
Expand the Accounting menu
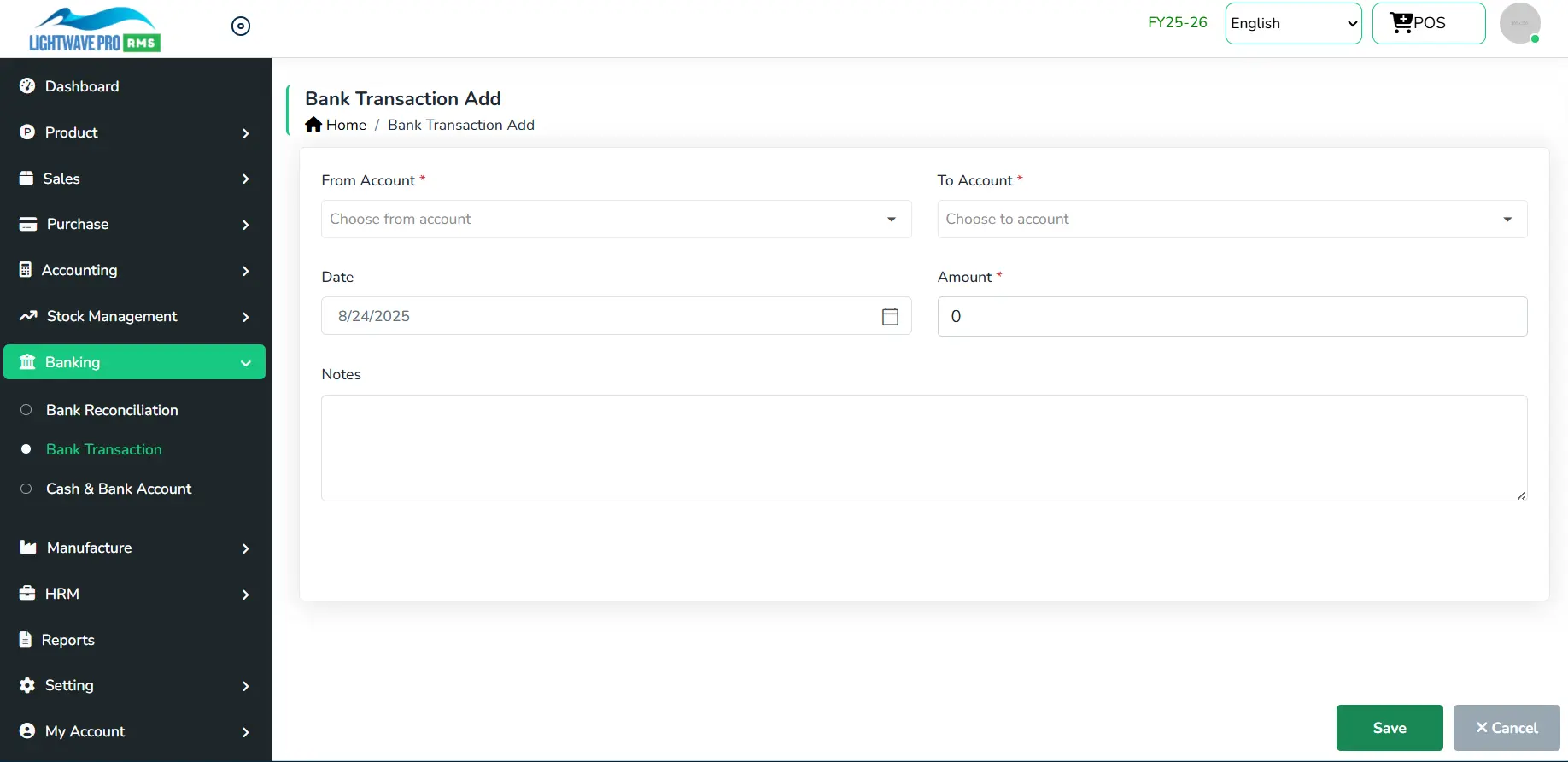tap(134, 271)
